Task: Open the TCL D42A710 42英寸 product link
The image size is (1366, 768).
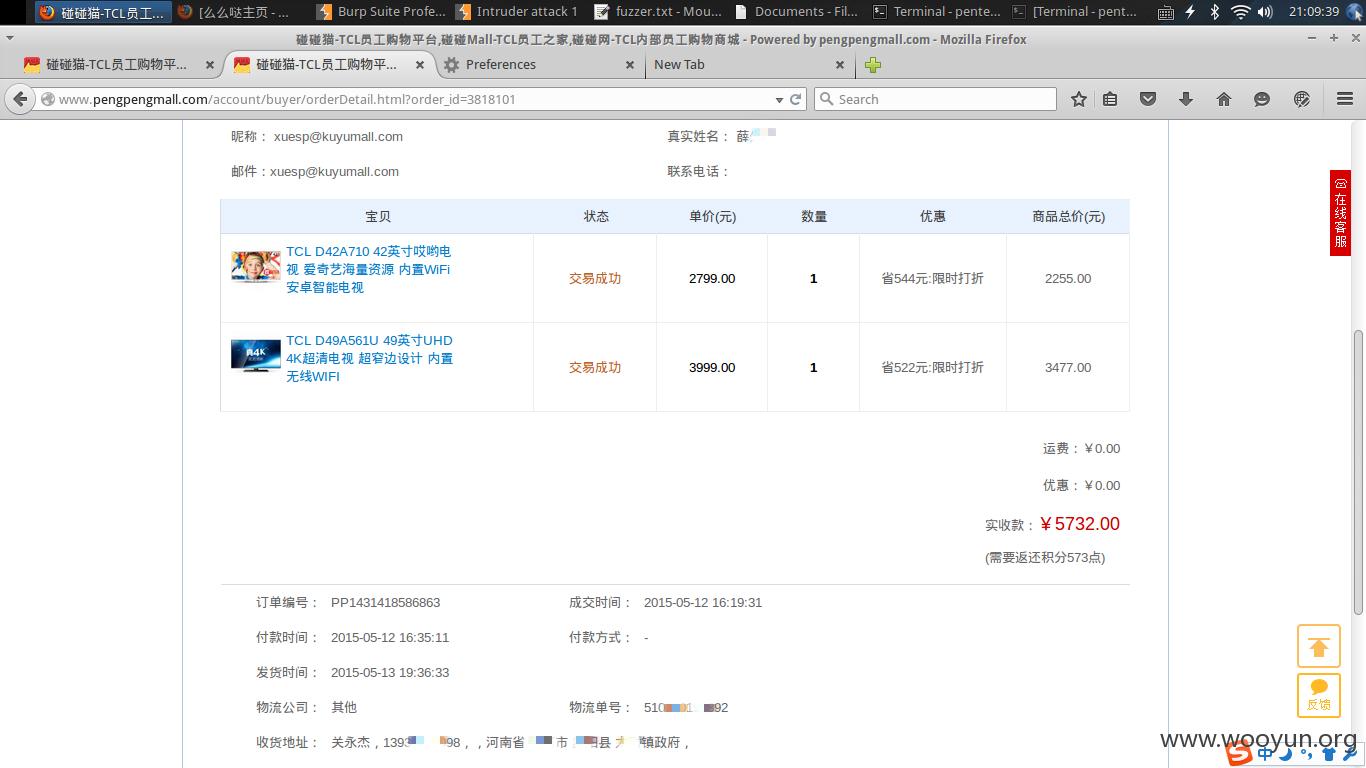Action: pyautogui.click(x=368, y=269)
